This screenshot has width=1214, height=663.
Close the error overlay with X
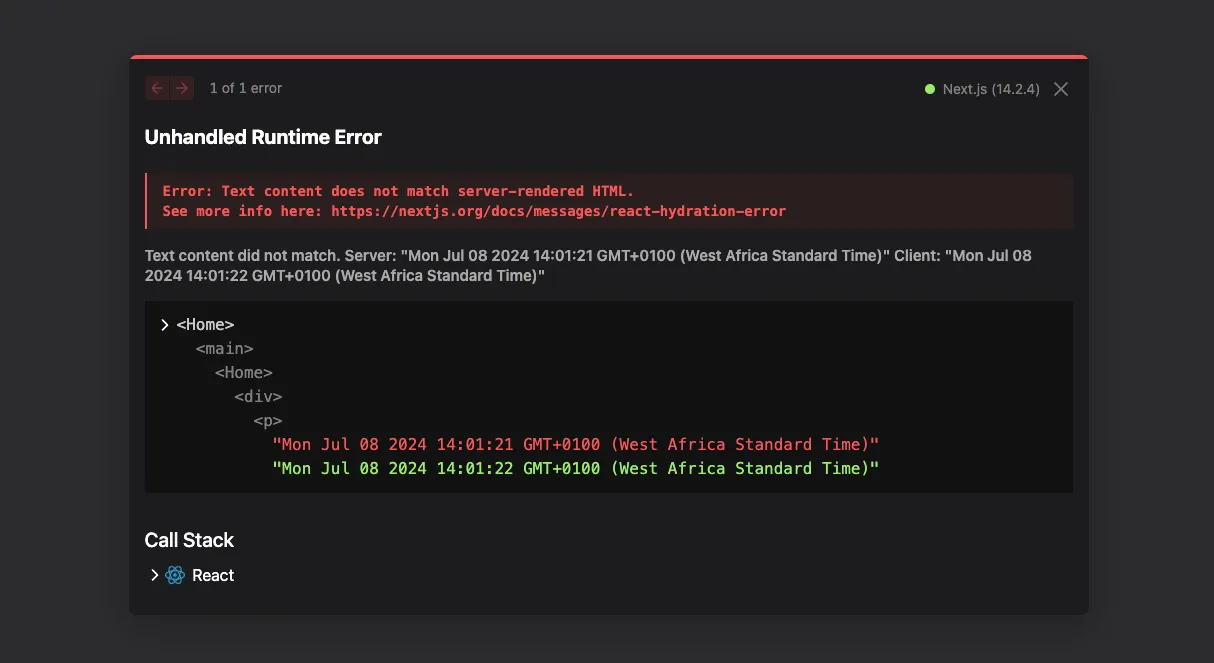tap(1061, 89)
